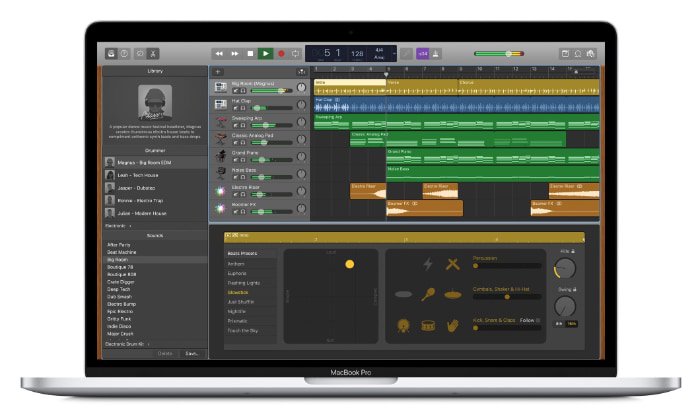This screenshot has height=409, width=700.
Task: Toggle the purple Count-in button
Action: pos(422,54)
